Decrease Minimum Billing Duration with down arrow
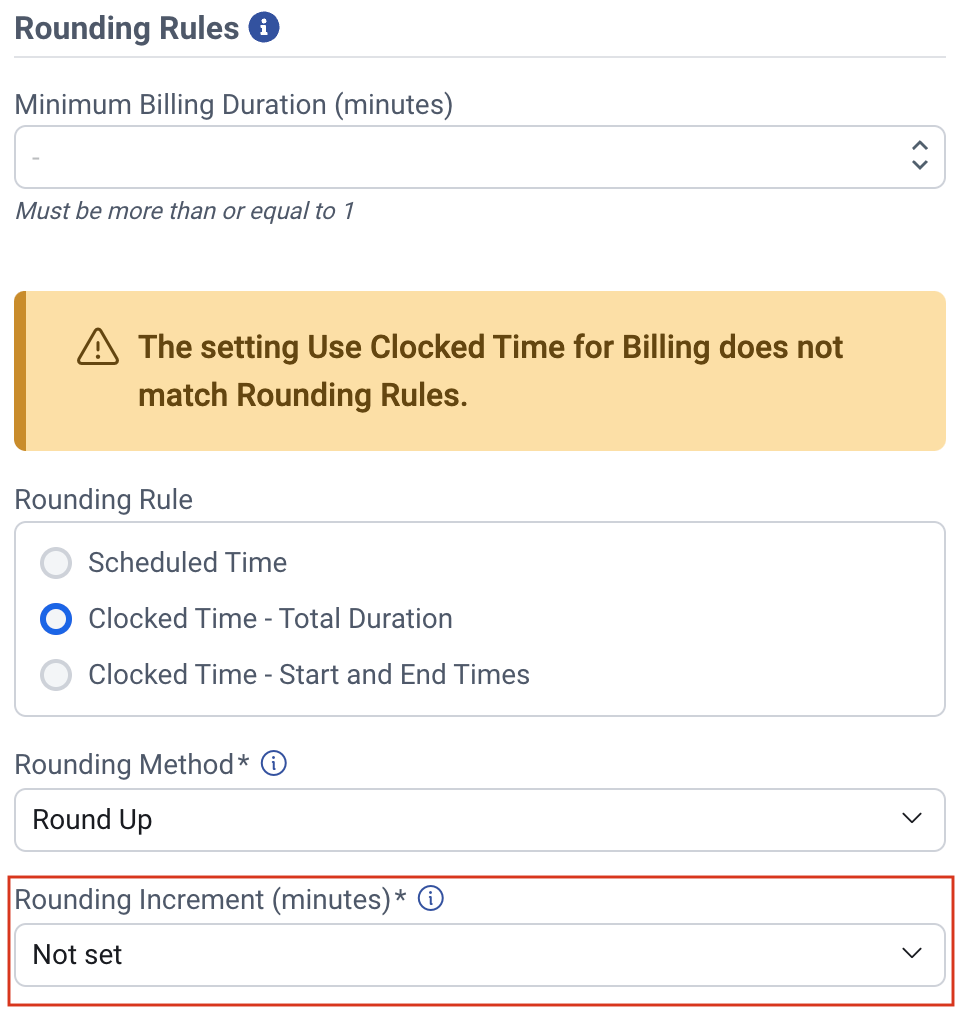The width and height of the screenshot is (960, 1022). 920,166
